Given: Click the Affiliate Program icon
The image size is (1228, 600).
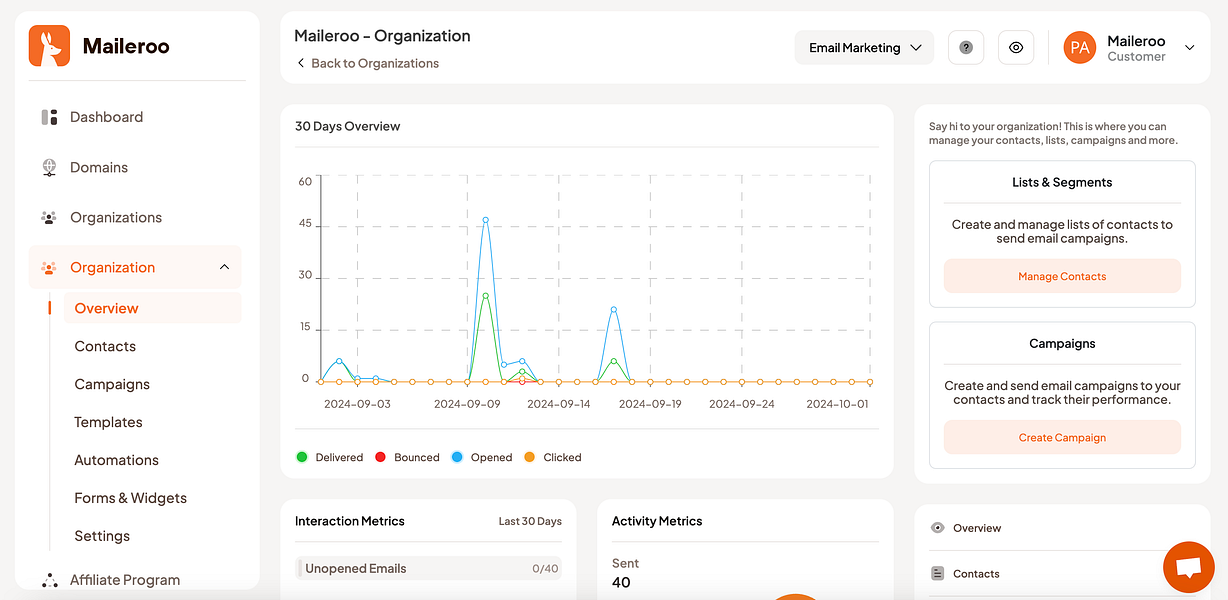Looking at the screenshot, I should (x=49, y=580).
